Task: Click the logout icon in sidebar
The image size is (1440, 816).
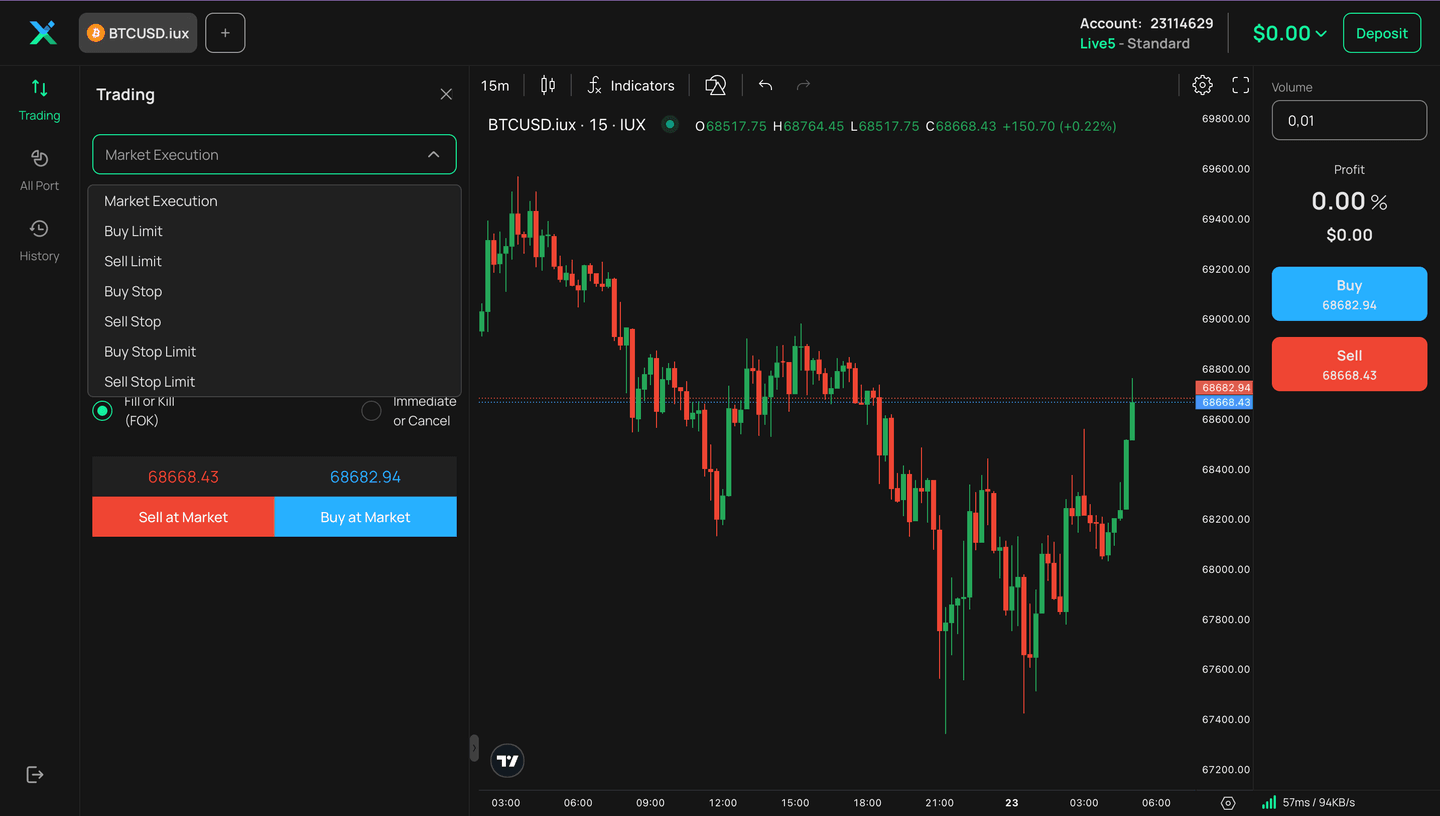Action: click(35, 775)
